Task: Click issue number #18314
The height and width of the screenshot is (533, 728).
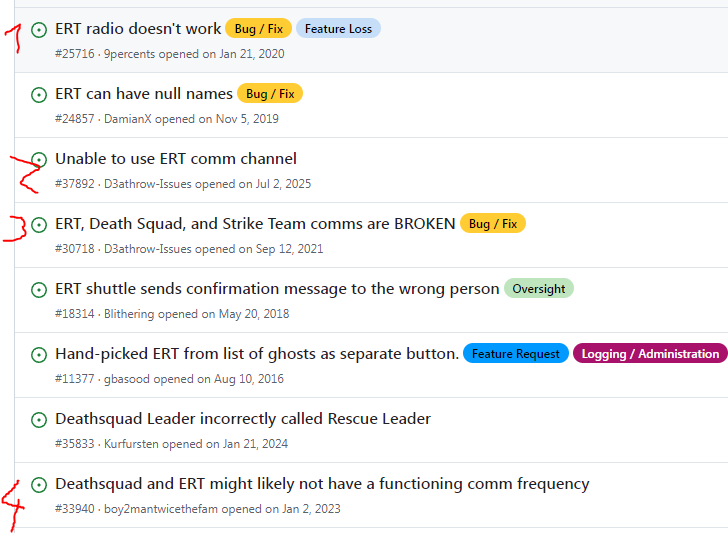Action: coord(75,314)
